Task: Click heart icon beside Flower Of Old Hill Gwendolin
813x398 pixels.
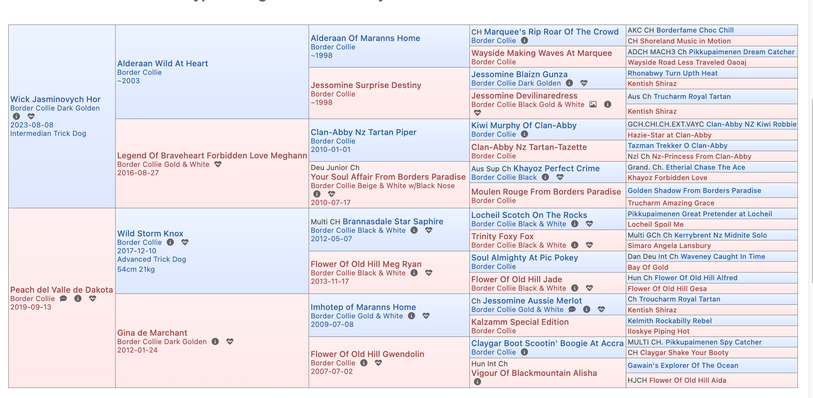Action: [x=378, y=363]
